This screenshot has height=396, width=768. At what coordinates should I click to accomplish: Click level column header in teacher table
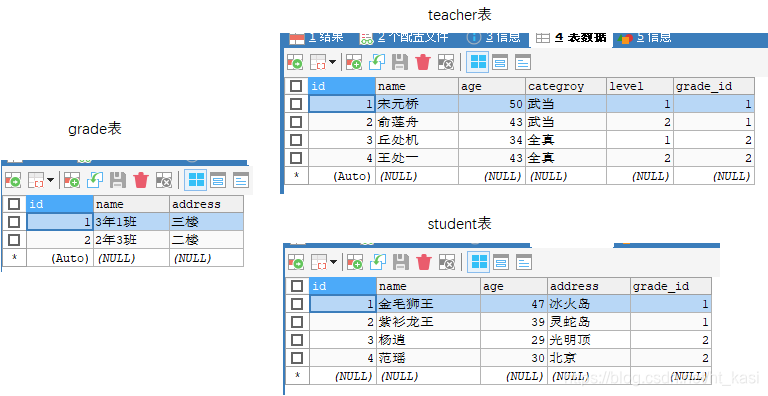coord(640,86)
